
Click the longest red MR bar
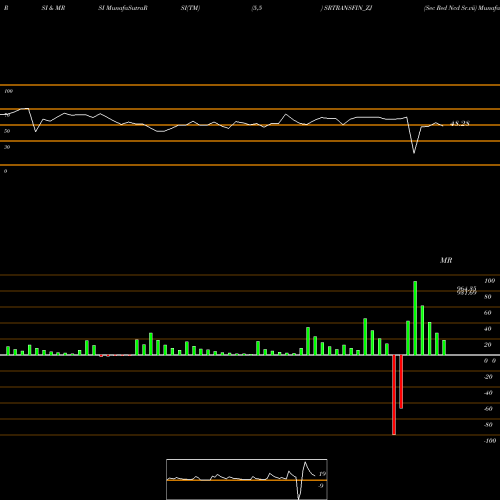(x=394, y=395)
